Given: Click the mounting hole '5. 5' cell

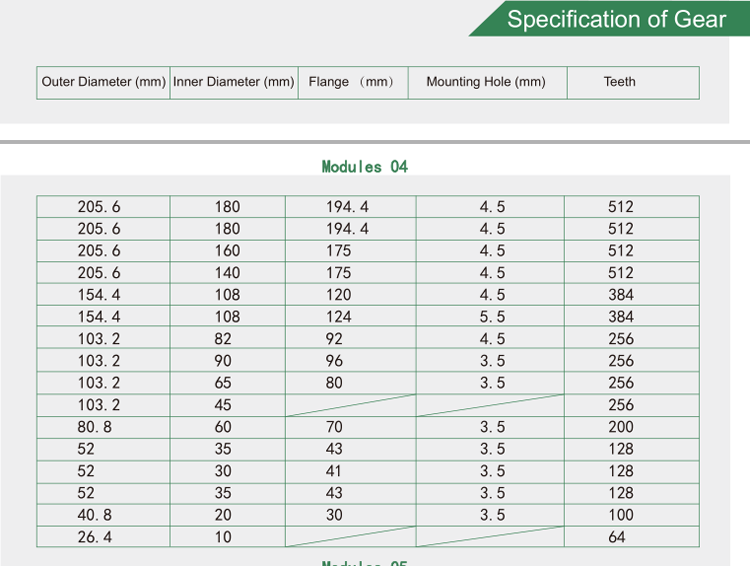Looking at the screenshot, I should [x=490, y=317].
